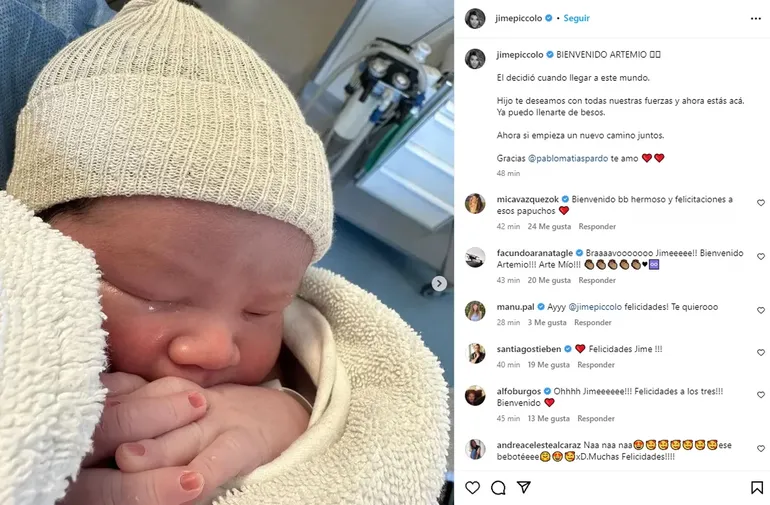
Task: Share the post via paper plane icon
Action: pyautogui.click(x=524, y=487)
